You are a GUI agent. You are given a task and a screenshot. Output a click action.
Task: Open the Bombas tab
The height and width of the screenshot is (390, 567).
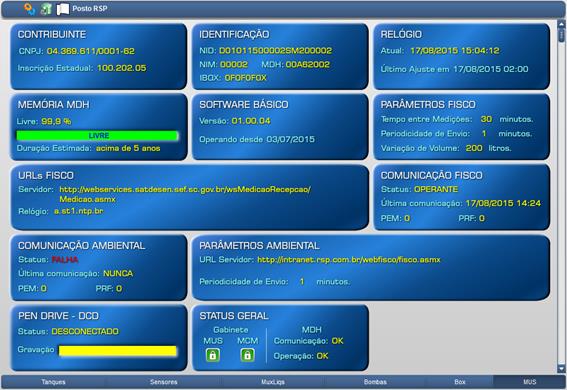tap(375, 382)
